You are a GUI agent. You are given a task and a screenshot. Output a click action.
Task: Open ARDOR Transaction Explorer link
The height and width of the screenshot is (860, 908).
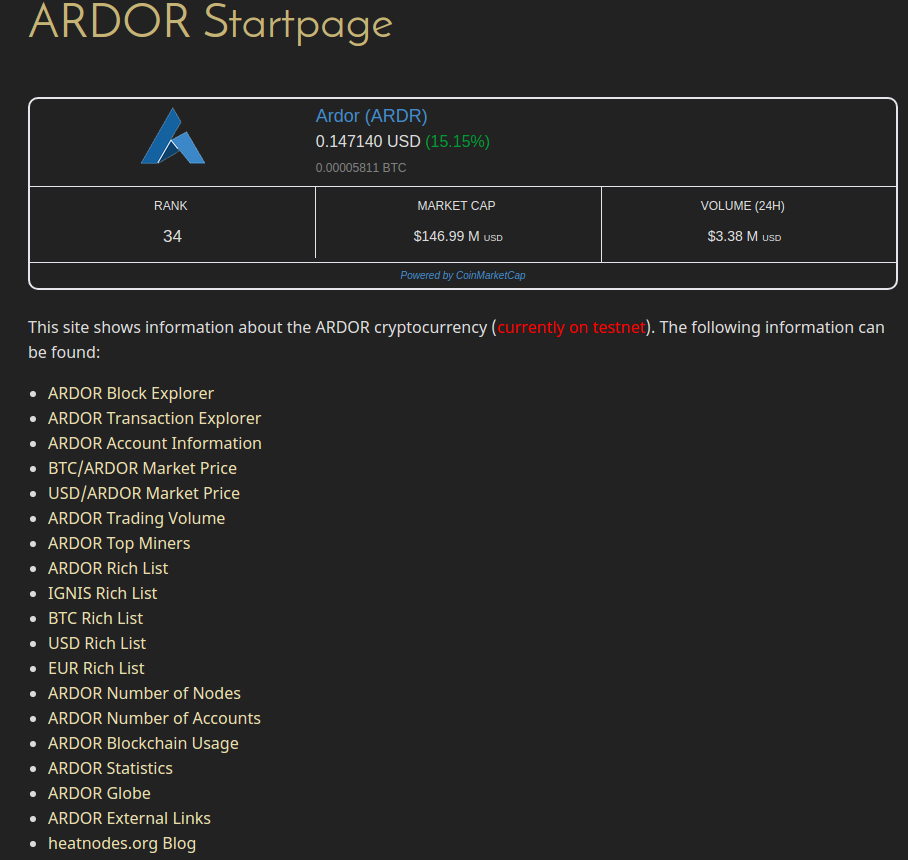click(155, 418)
